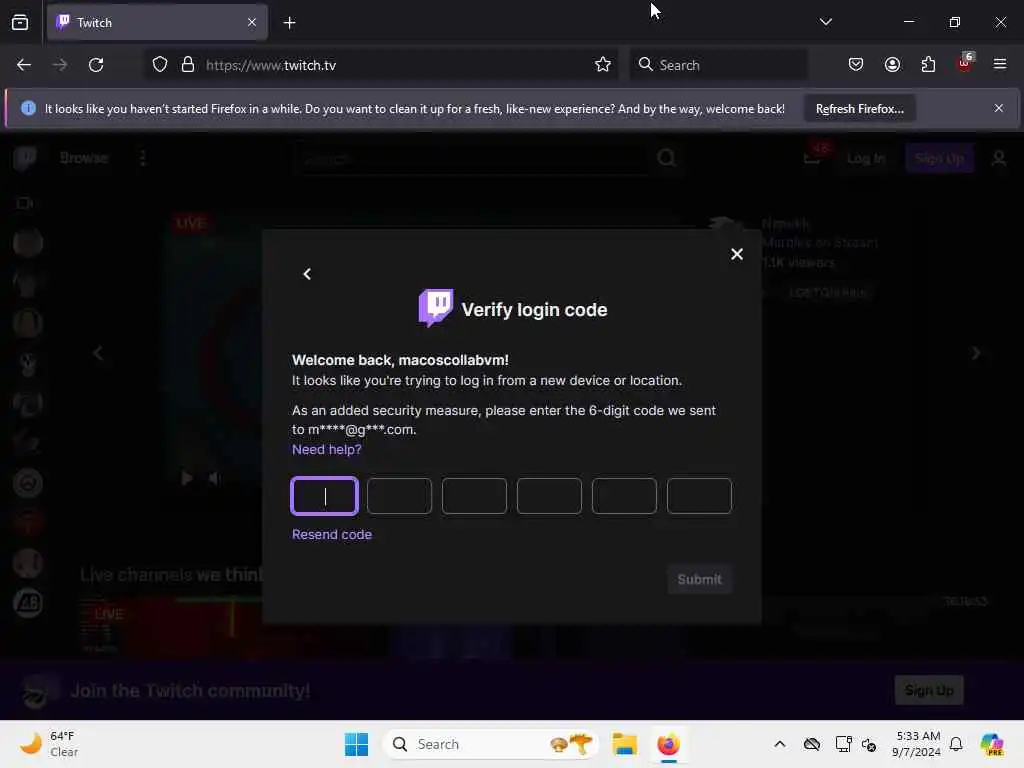Click the Refresh Firefox... button
This screenshot has height=768, width=1024.
859,108
